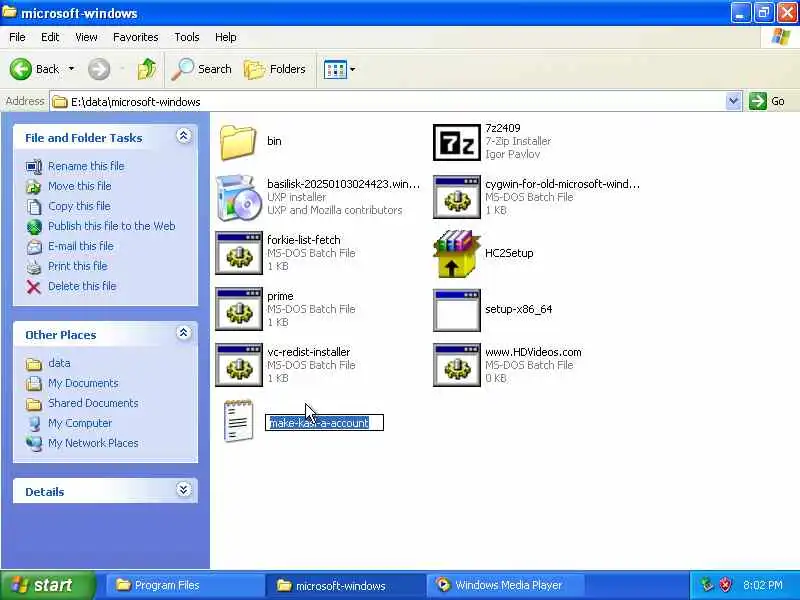This screenshot has width=800, height=600.
Task: Select the HC2Setup archive icon
Action: coord(457,254)
